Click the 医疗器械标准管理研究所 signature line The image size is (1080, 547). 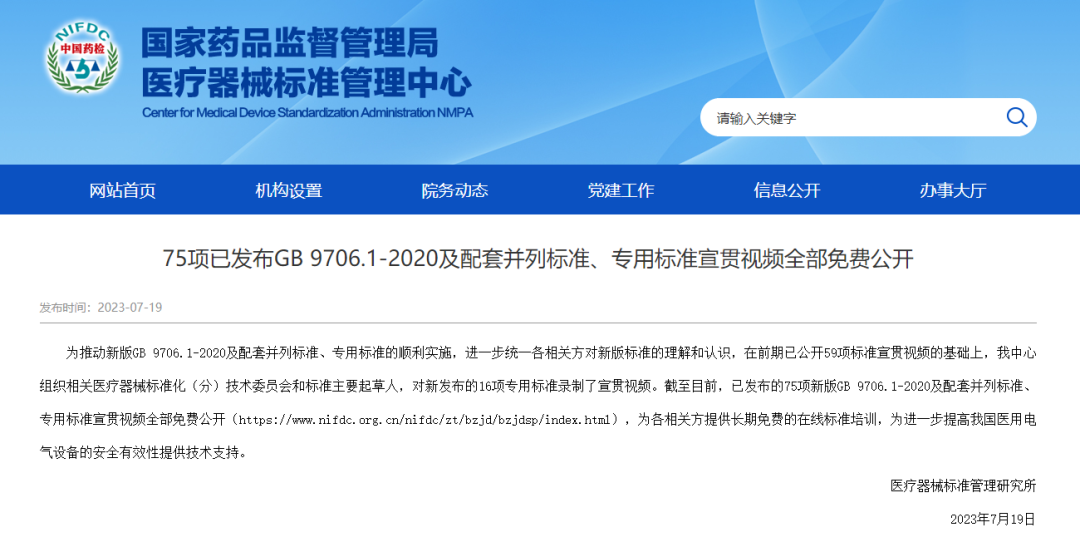pyautogui.click(x=962, y=486)
